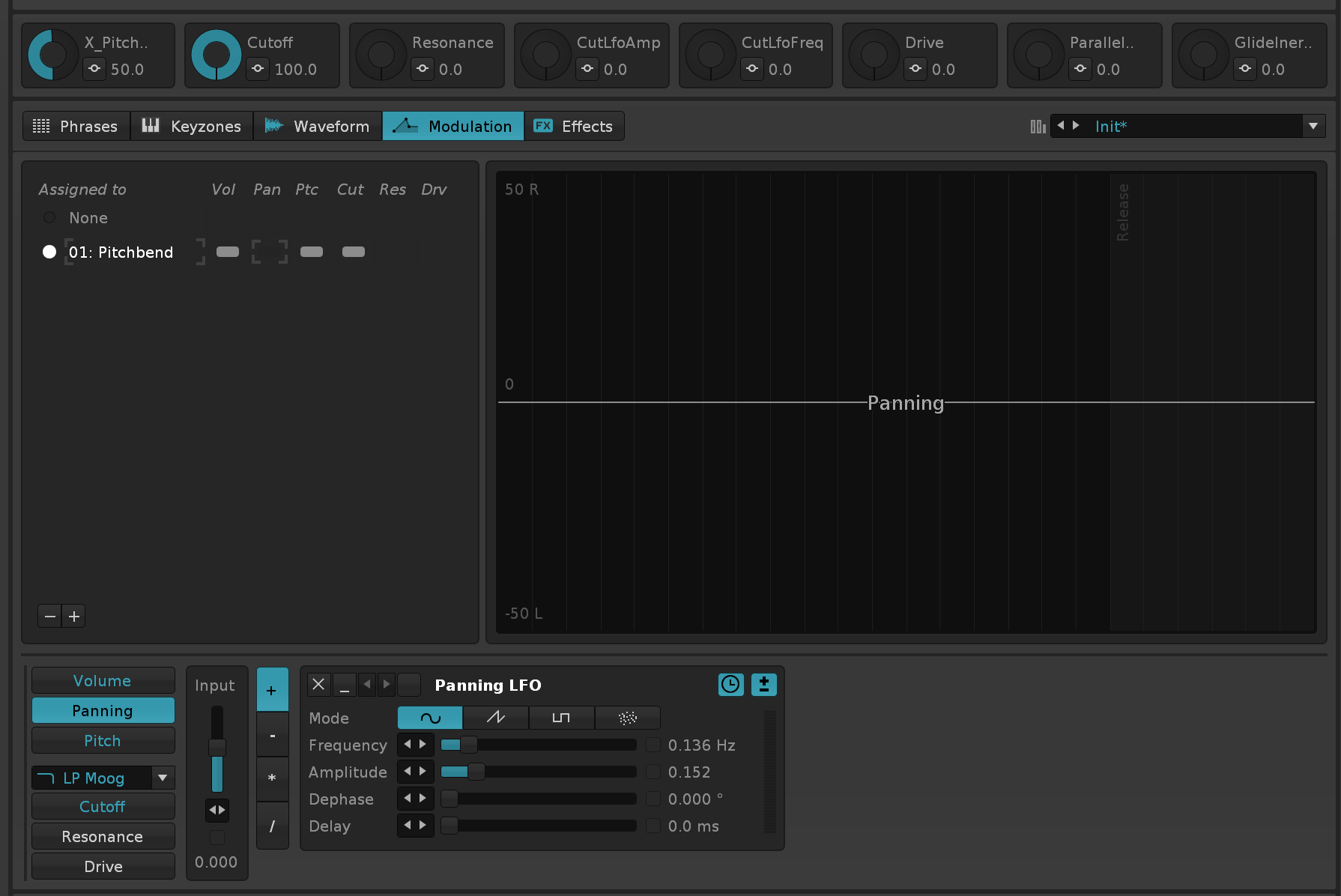Select the None modulation set radio
This screenshot has height=896, width=1341.
coord(49,218)
